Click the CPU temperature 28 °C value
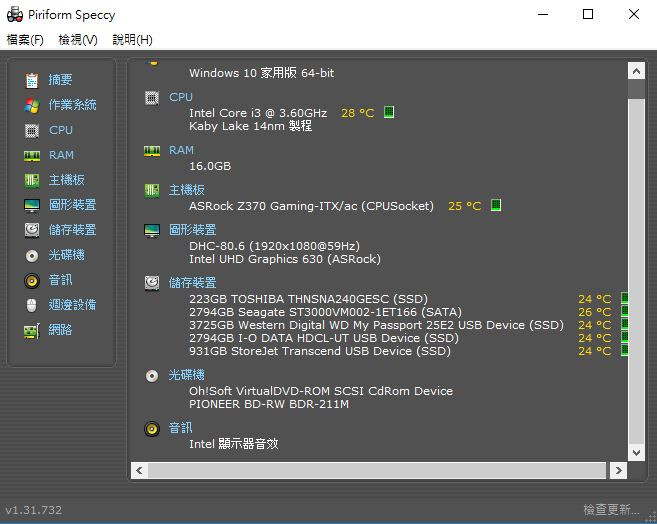The width and height of the screenshot is (657, 524). click(x=357, y=113)
